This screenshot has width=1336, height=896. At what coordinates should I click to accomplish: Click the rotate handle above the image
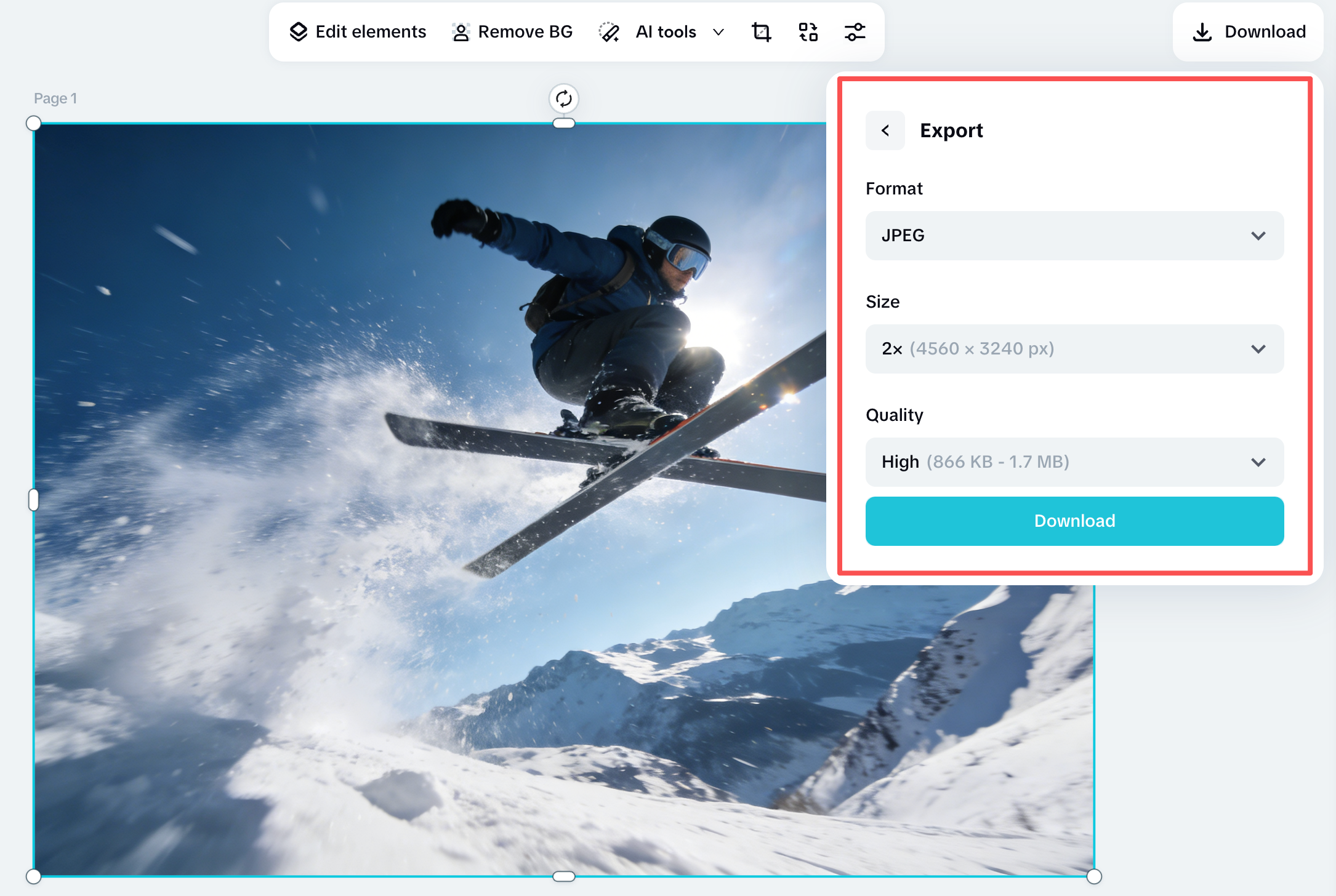(x=563, y=98)
